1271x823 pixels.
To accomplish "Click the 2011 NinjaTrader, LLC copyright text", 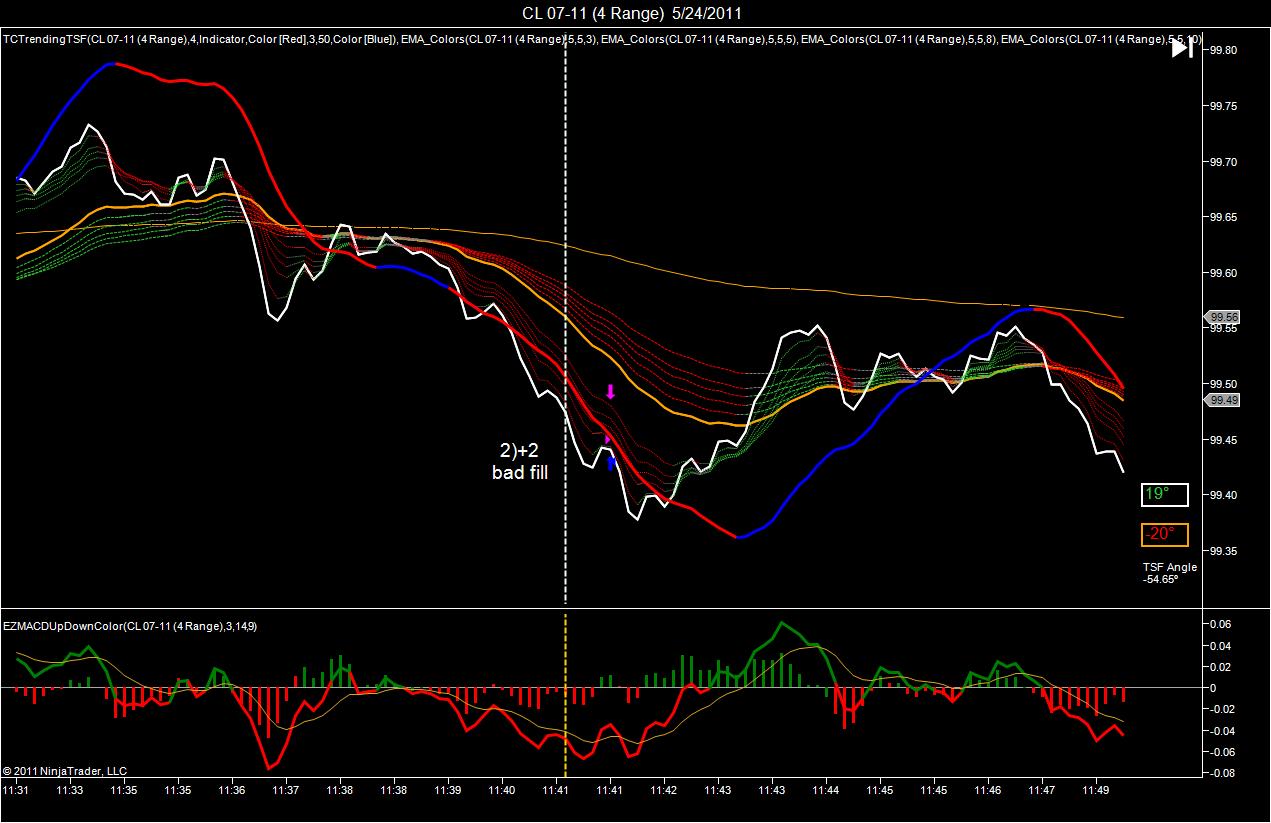I will point(65,771).
